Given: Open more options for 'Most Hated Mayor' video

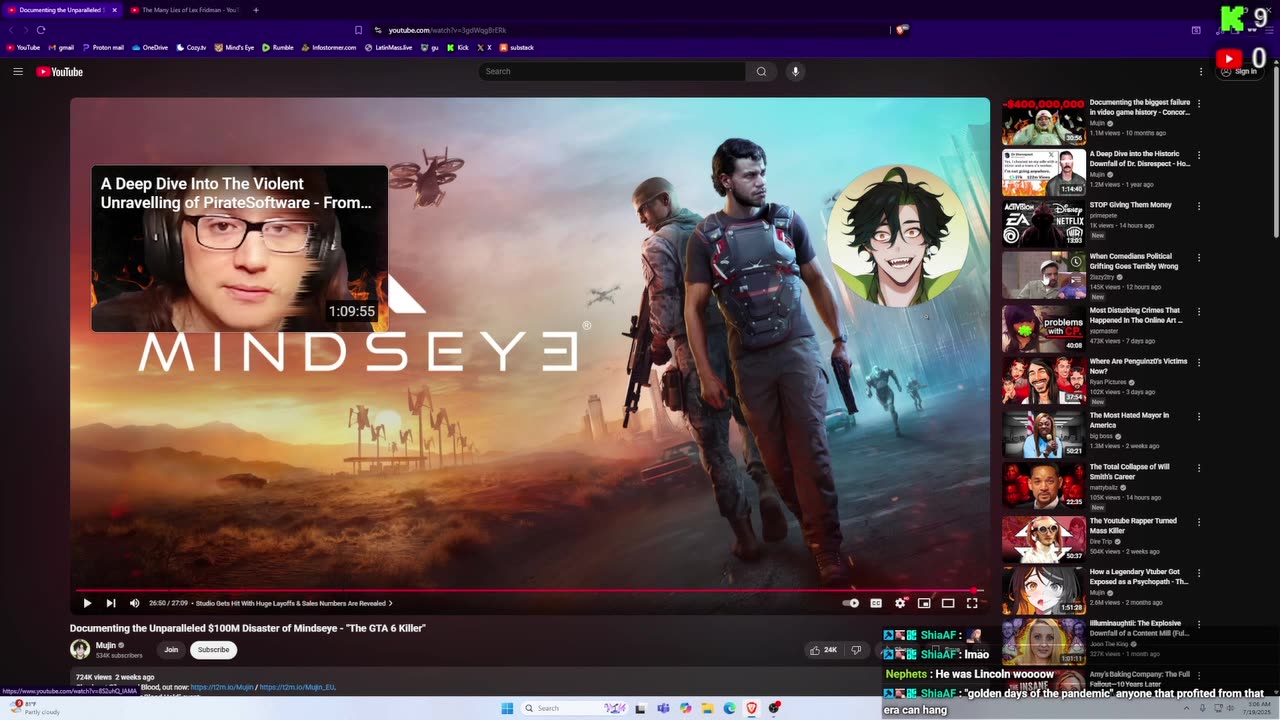Looking at the screenshot, I should pyautogui.click(x=1199, y=416).
